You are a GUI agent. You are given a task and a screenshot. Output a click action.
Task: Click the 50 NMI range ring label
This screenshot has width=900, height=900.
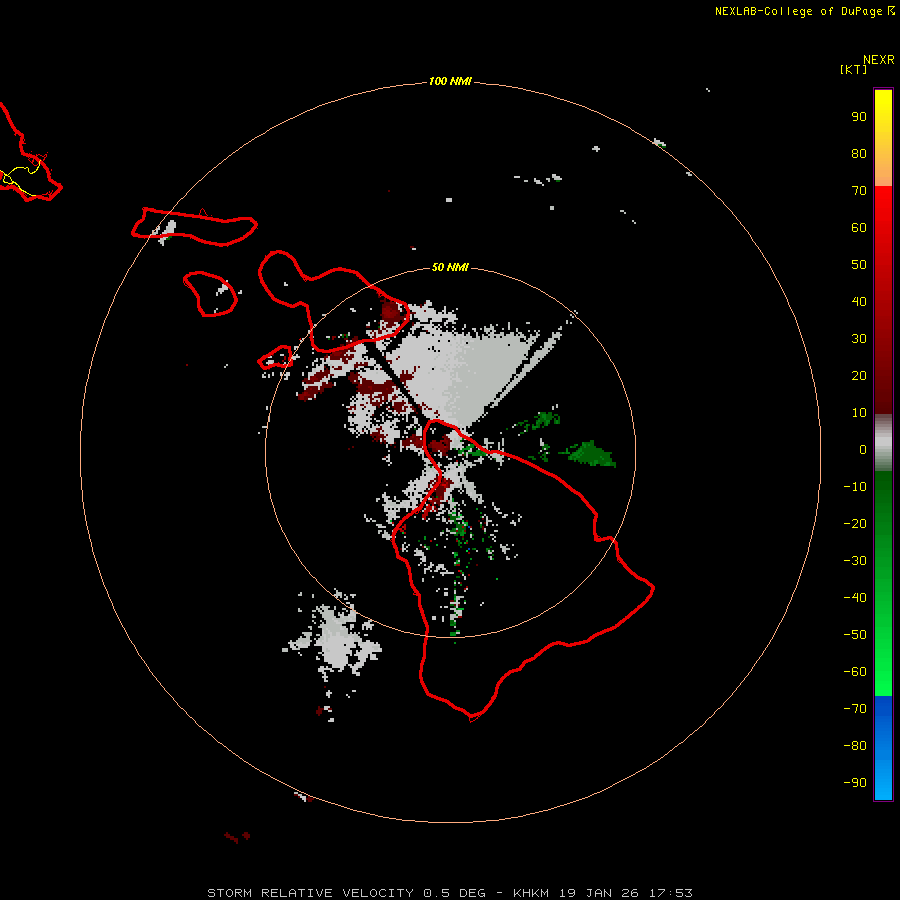(x=450, y=267)
